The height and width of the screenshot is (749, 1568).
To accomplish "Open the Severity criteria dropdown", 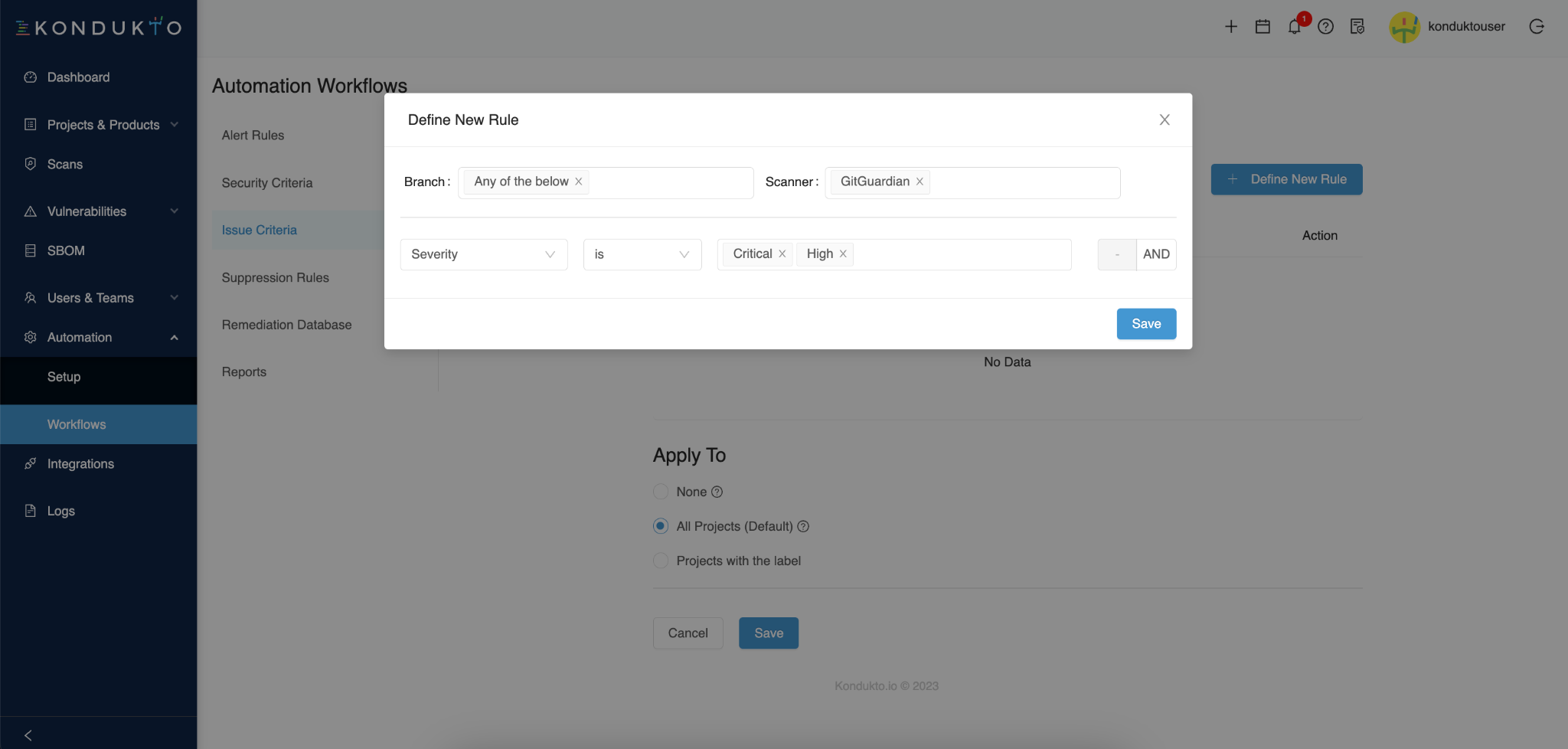I will tap(483, 254).
